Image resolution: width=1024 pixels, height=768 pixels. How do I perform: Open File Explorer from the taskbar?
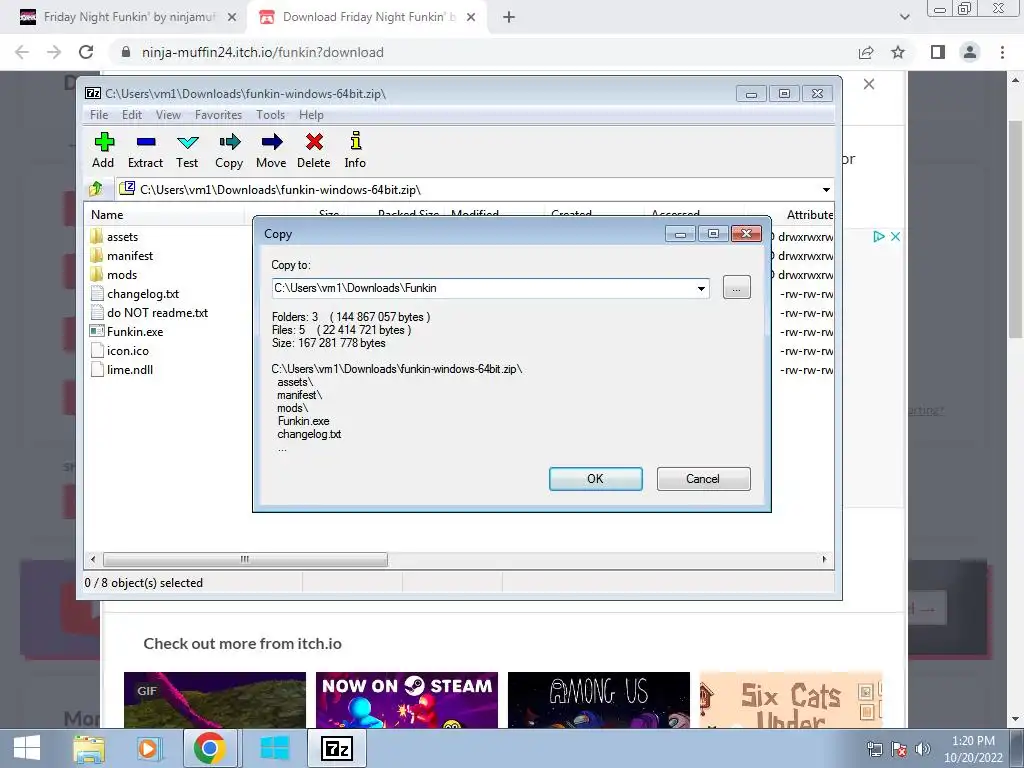(88, 748)
